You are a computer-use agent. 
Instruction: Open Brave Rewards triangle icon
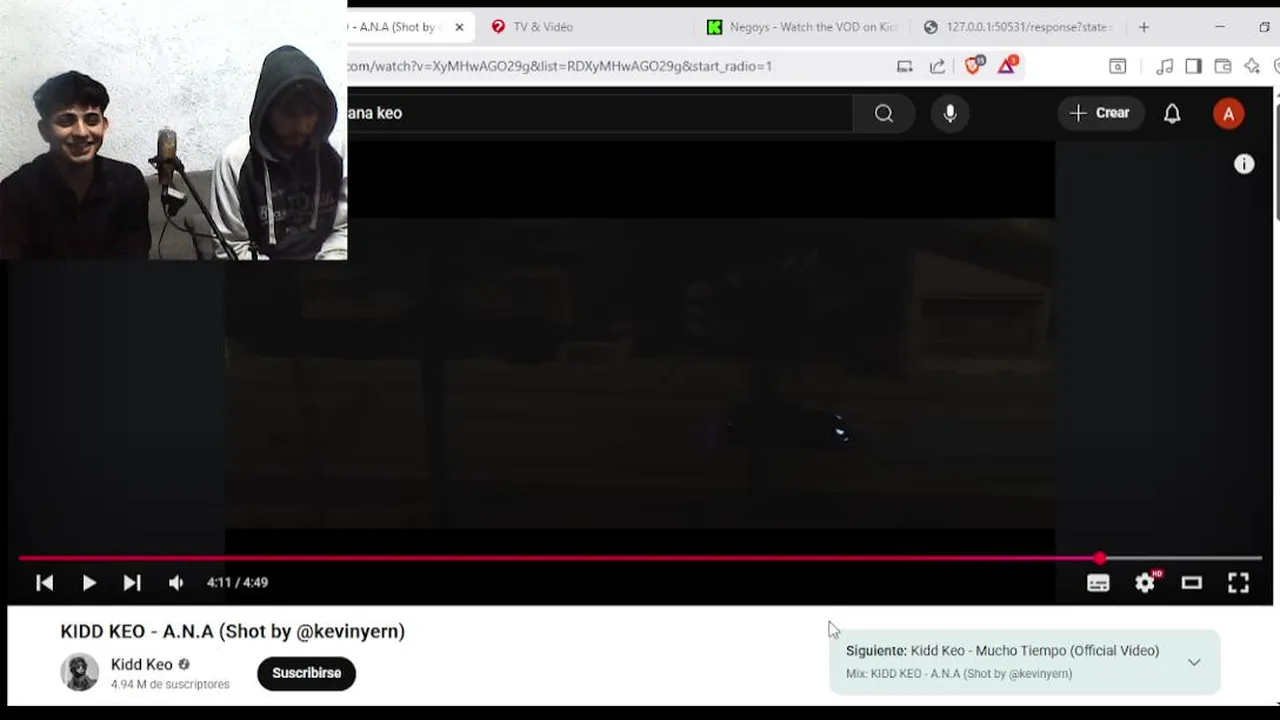click(1007, 66)
